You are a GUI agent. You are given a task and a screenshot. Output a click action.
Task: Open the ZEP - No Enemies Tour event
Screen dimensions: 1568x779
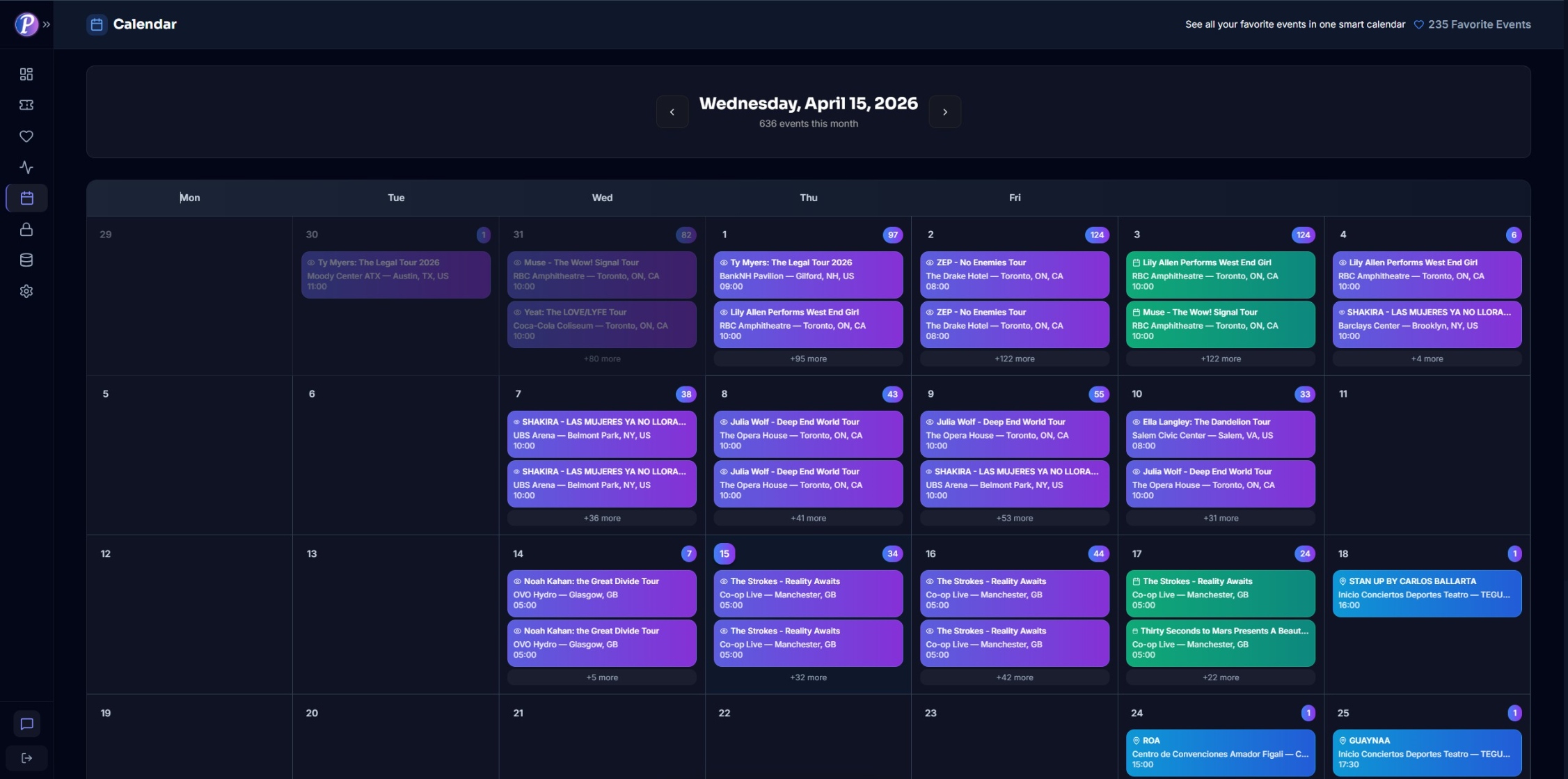click(1014, 274)
